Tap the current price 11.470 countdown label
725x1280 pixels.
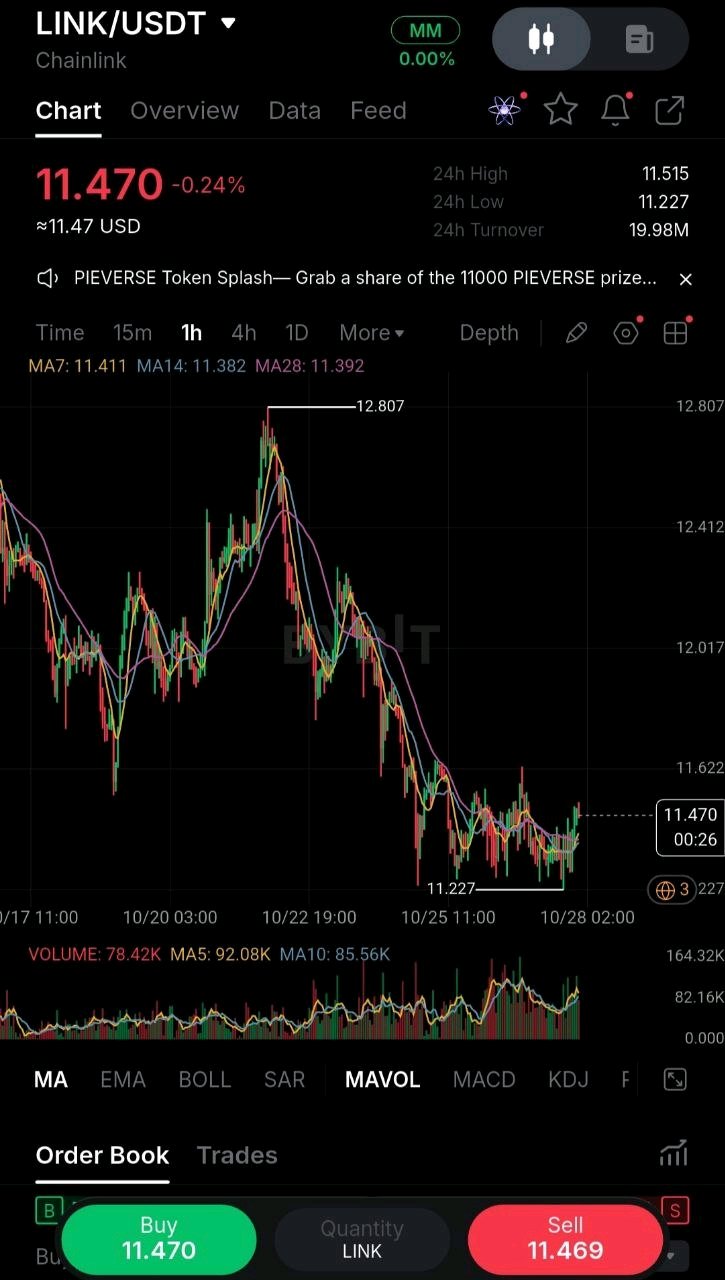[689, 828]
